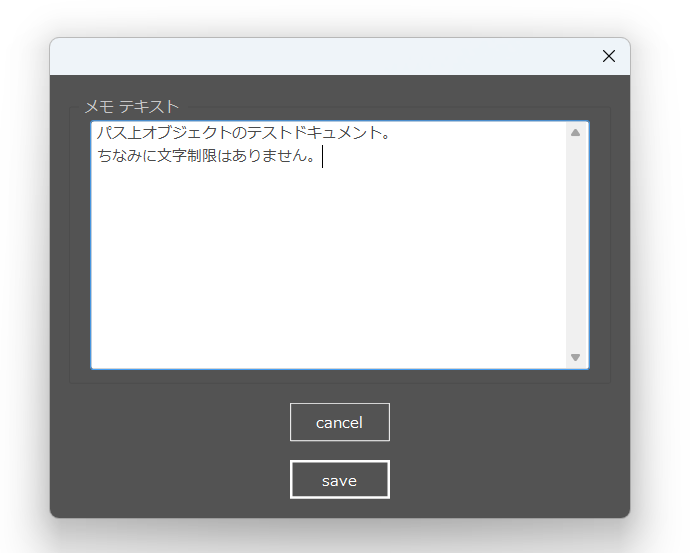
Task: Click the scrollbar down arrow
Action: click(575, 357)
